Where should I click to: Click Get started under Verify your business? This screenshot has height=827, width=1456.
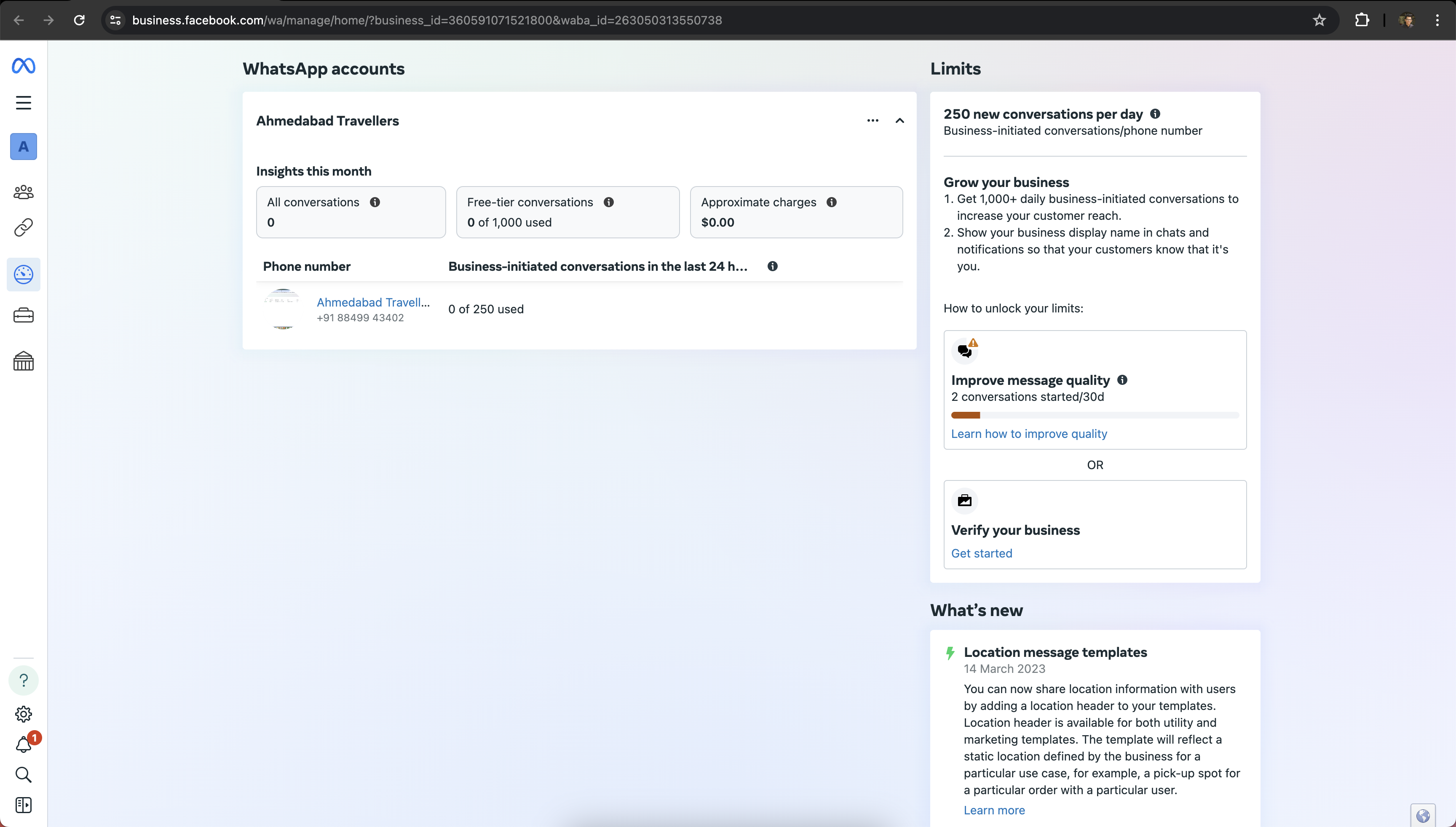[x=982, y=553]
